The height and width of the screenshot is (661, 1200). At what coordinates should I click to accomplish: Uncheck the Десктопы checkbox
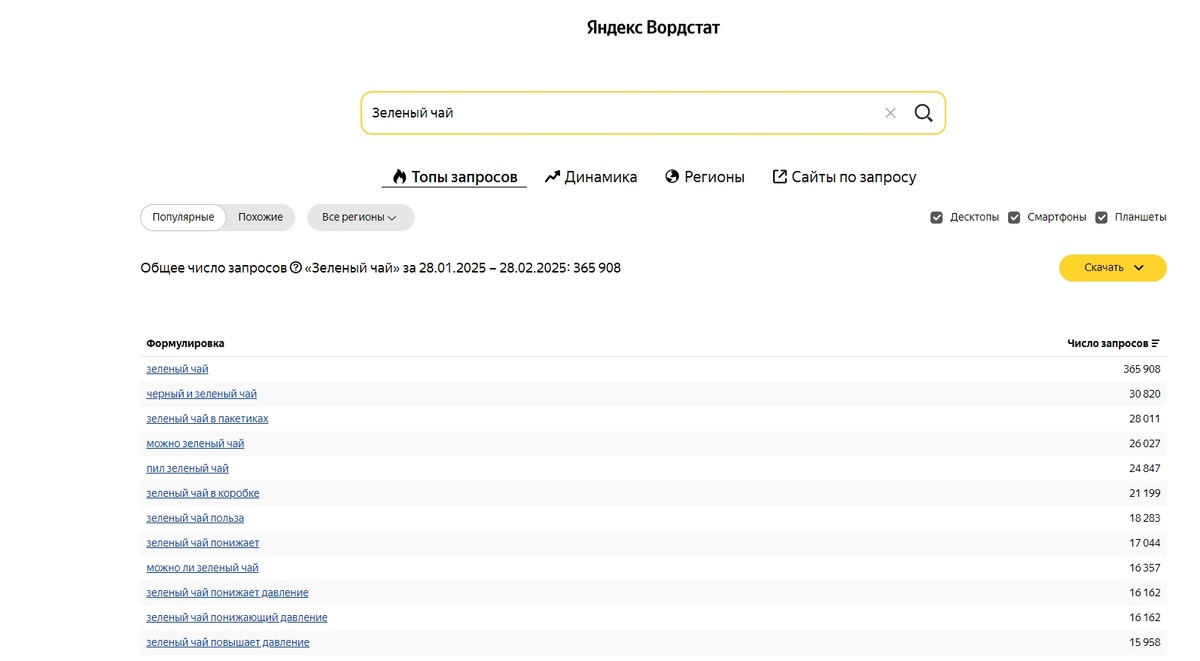pyautogui.click(x=937, y=217)
